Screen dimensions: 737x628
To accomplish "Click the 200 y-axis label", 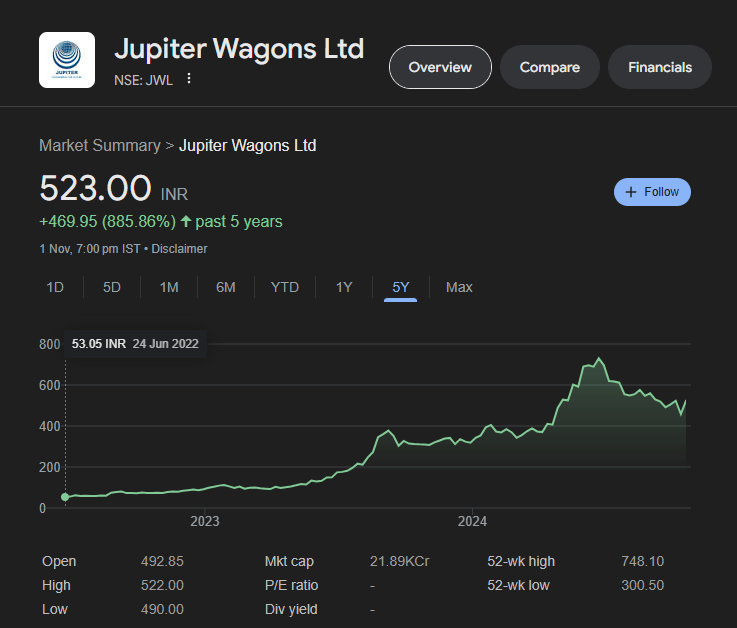I will 50,467.
